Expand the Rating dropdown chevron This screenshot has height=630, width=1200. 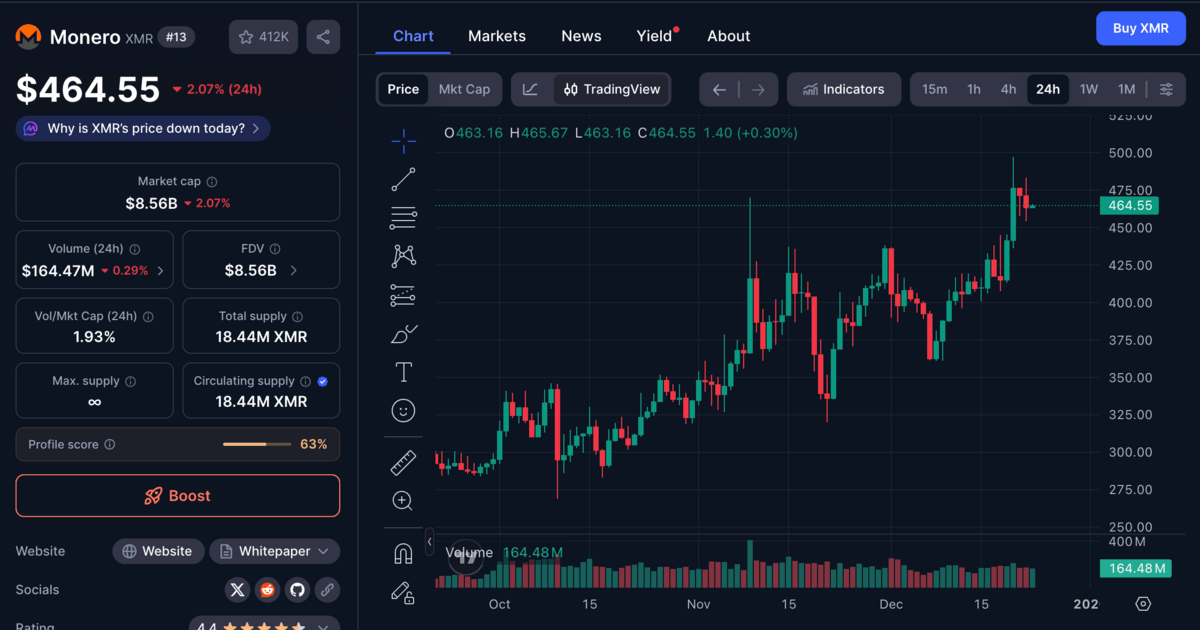pyautogui.click(x=322, y=627)
